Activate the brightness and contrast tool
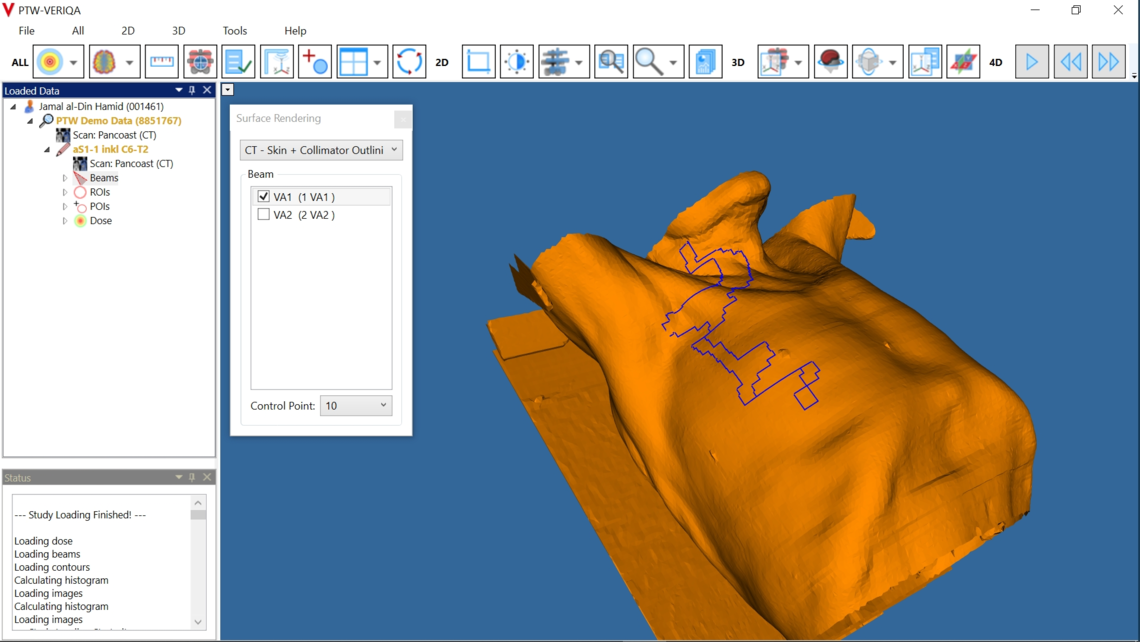 pos(516,61)
